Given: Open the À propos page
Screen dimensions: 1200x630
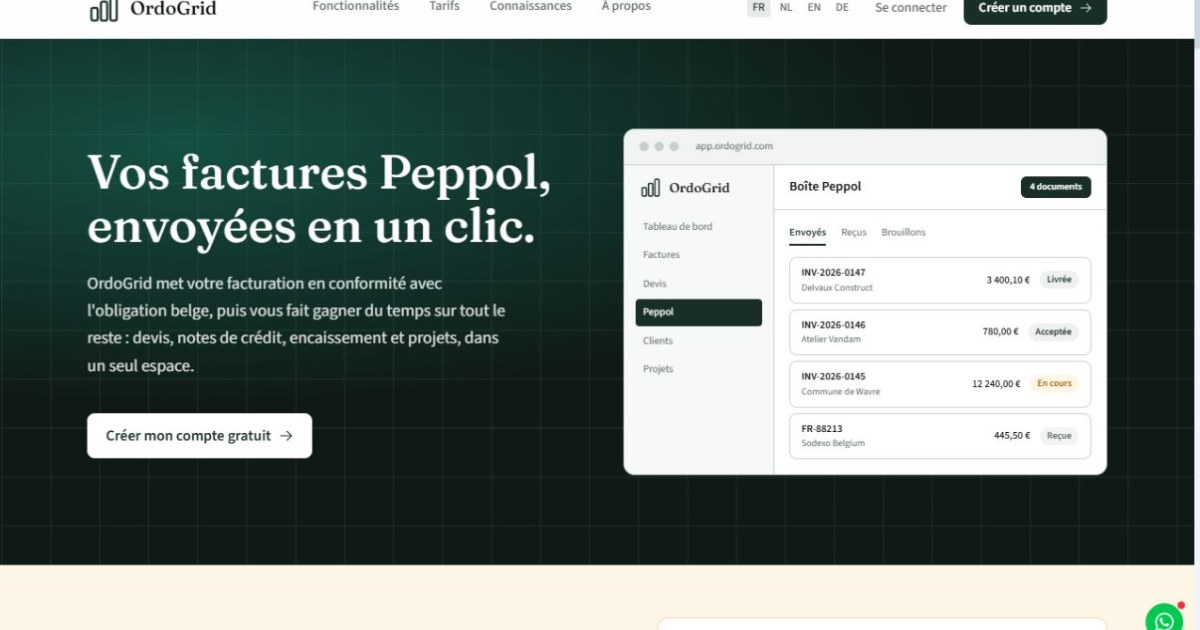Looking at the screenshot, I should point(626,6).
